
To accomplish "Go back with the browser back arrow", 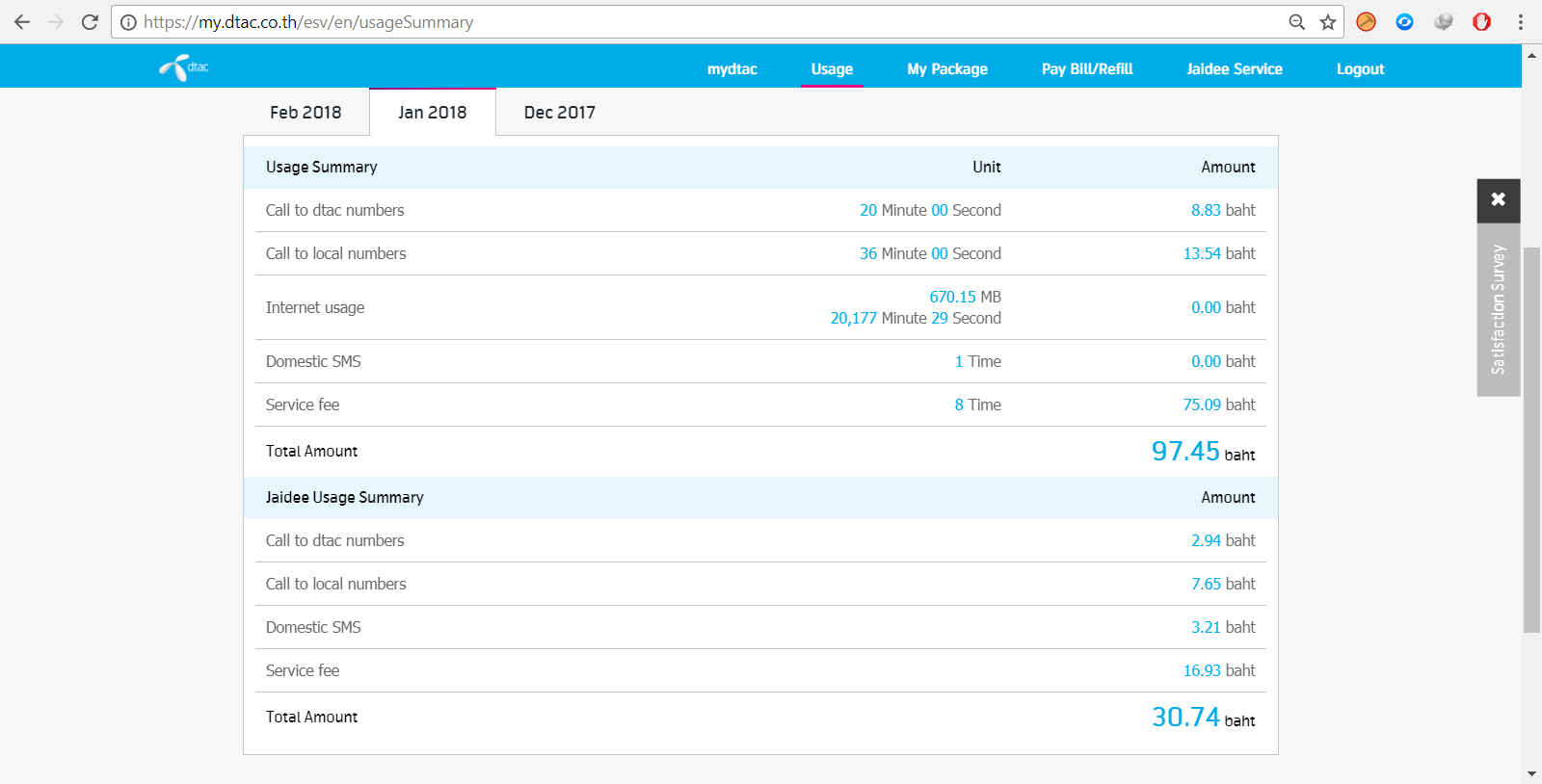I will 22,22.
